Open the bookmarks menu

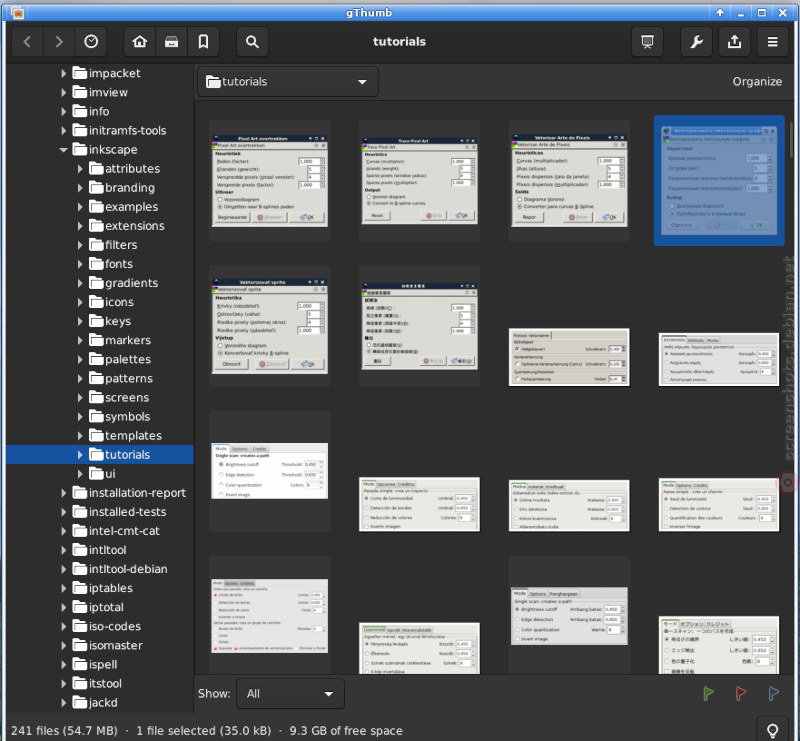click(x=203, y=42)
